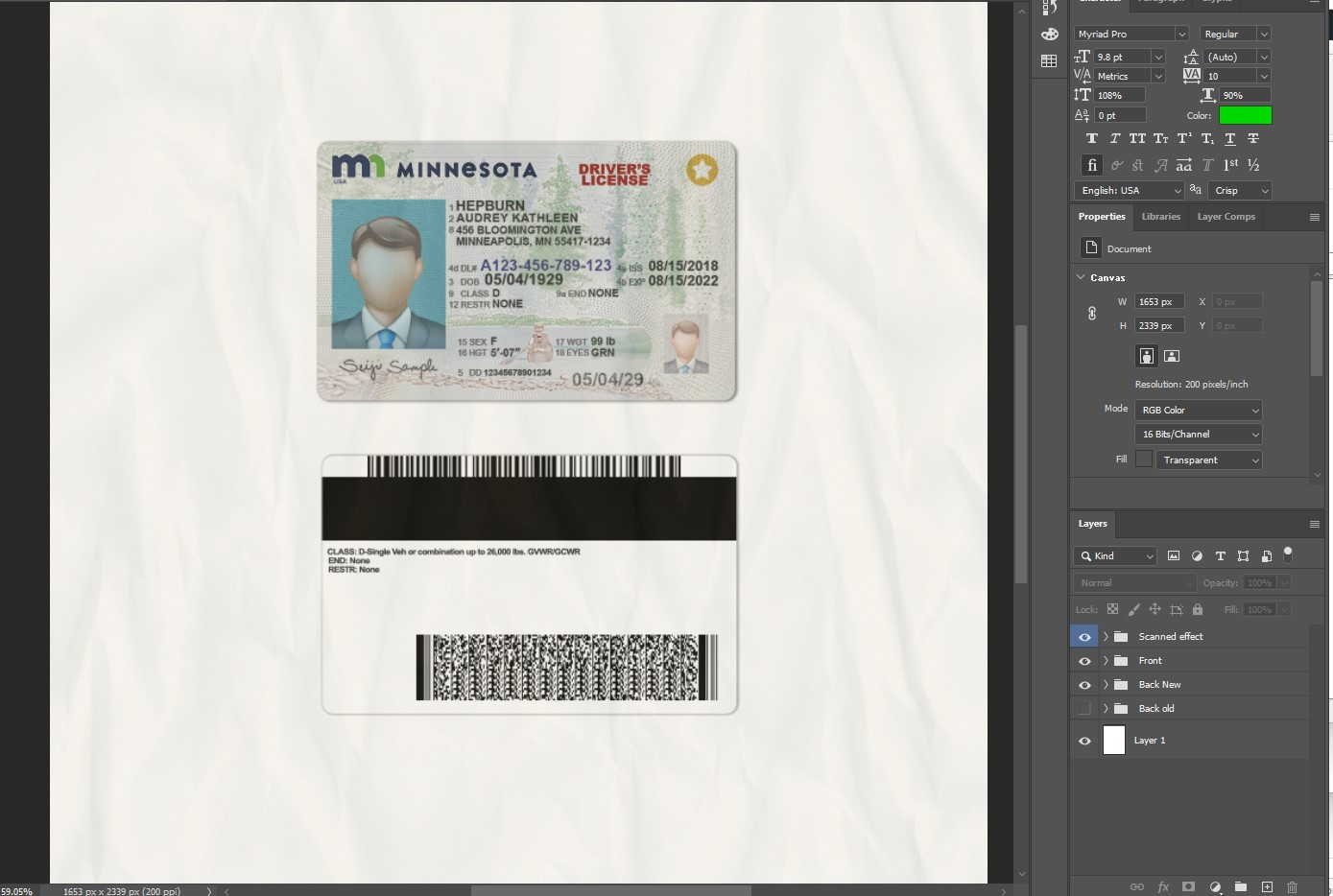1333x896 pixels.
Task: Delete layer trash icon
Action: (x=1292, y=886)
